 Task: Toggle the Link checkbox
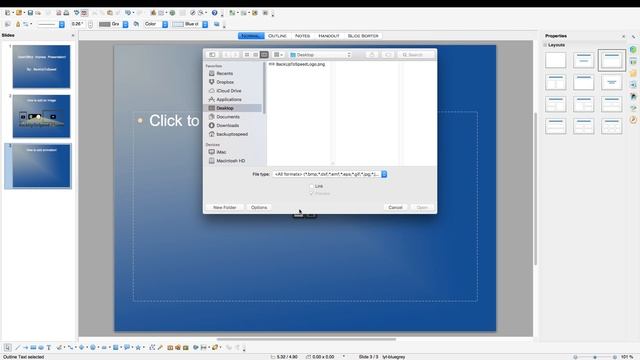point(311,186)
